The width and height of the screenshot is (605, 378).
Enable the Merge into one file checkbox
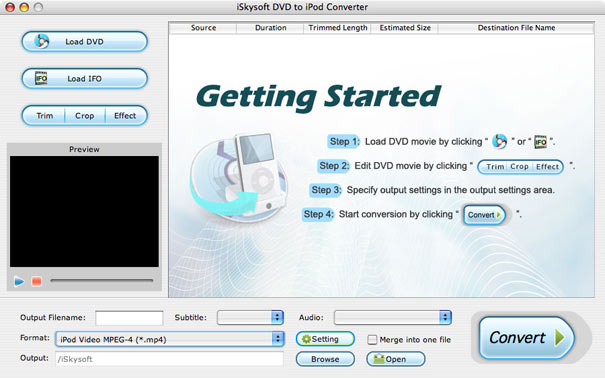coord(372,340)
